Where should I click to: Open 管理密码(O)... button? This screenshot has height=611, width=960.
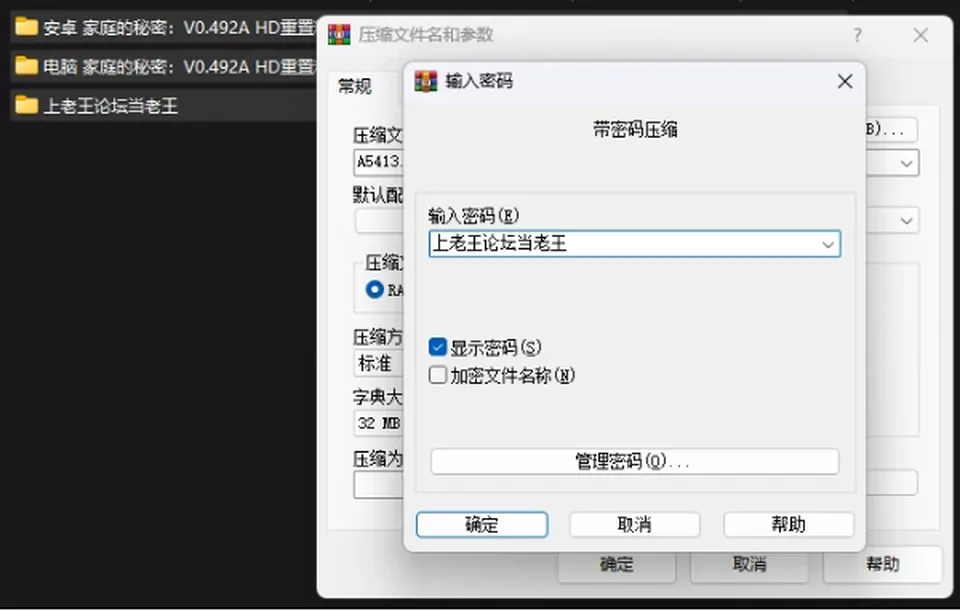pyautogui.click(x=634, y=461)
